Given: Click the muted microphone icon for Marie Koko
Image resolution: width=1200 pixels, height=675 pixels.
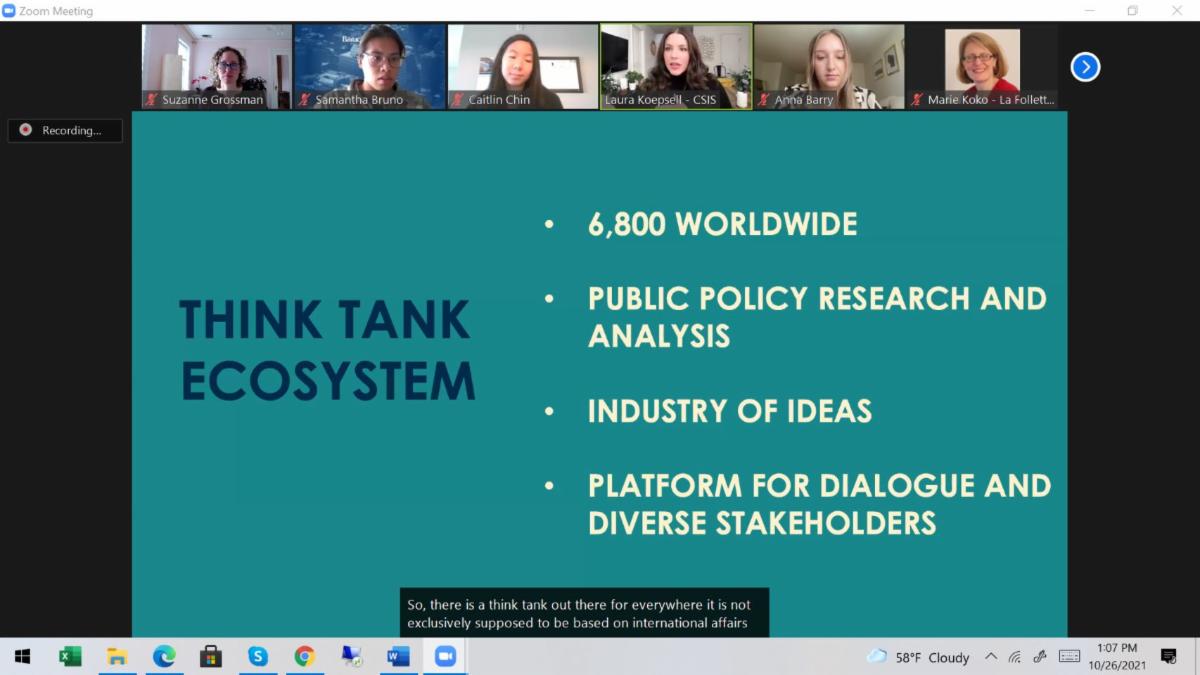Looking at the screenshot, I should [x=917, y=100].
